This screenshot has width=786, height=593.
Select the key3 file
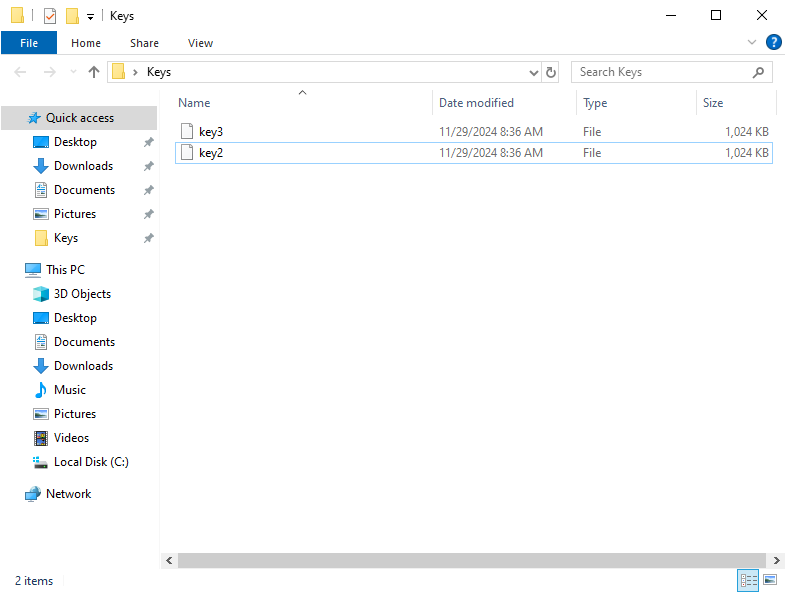[x=474, y=132]
